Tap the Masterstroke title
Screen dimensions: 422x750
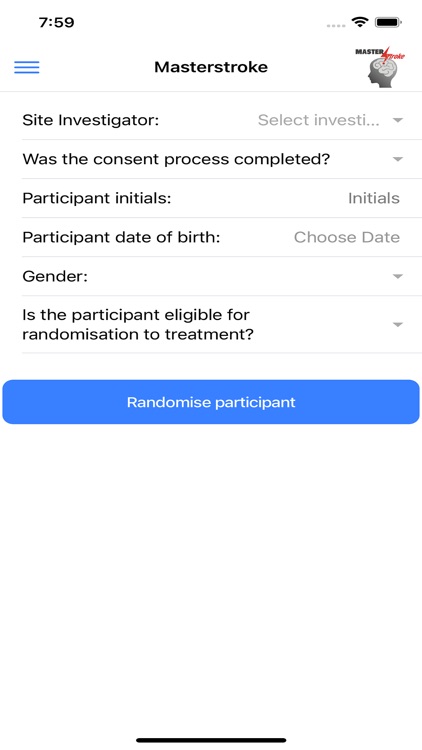[x=211, y=67]
